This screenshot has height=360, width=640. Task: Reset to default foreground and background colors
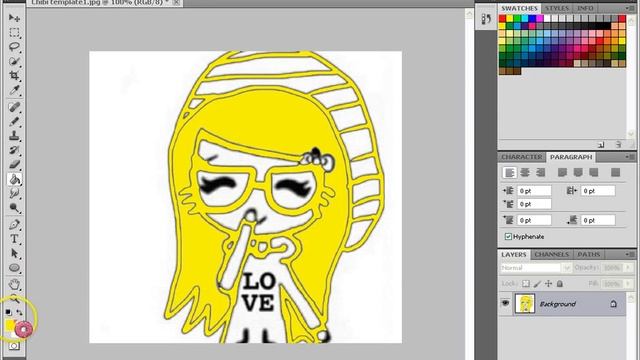[8, 312]
